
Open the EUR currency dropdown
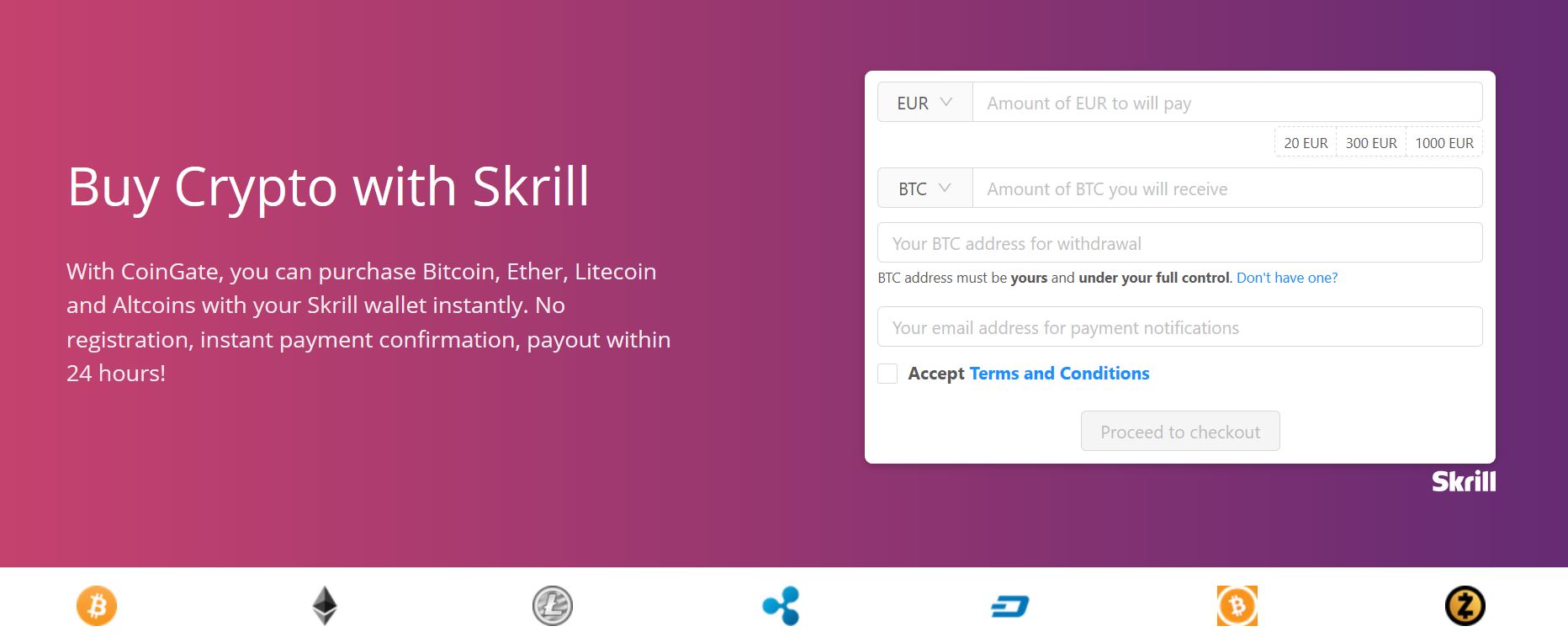(x=924, y=103)
